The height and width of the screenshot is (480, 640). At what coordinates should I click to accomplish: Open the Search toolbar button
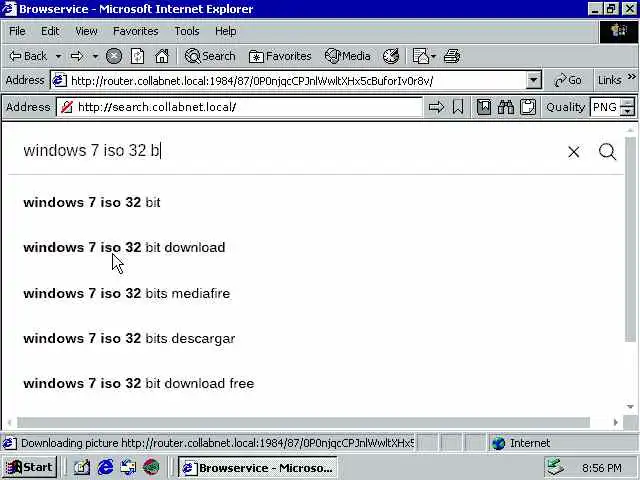[210, 56]
